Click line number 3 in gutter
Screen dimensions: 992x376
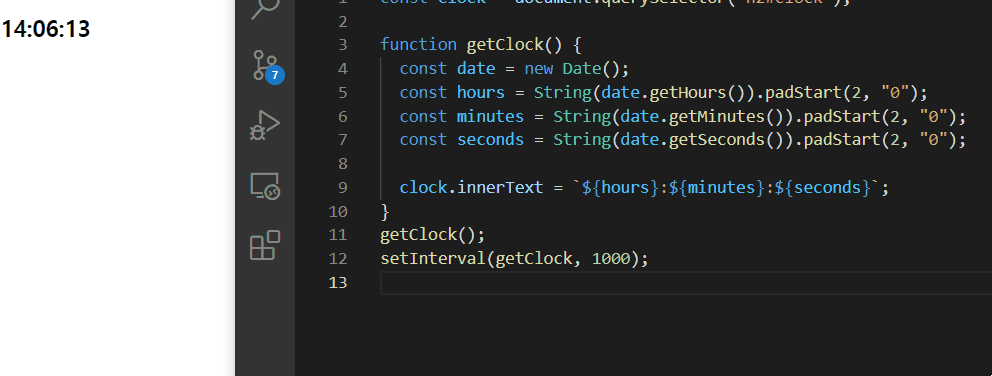343,45
